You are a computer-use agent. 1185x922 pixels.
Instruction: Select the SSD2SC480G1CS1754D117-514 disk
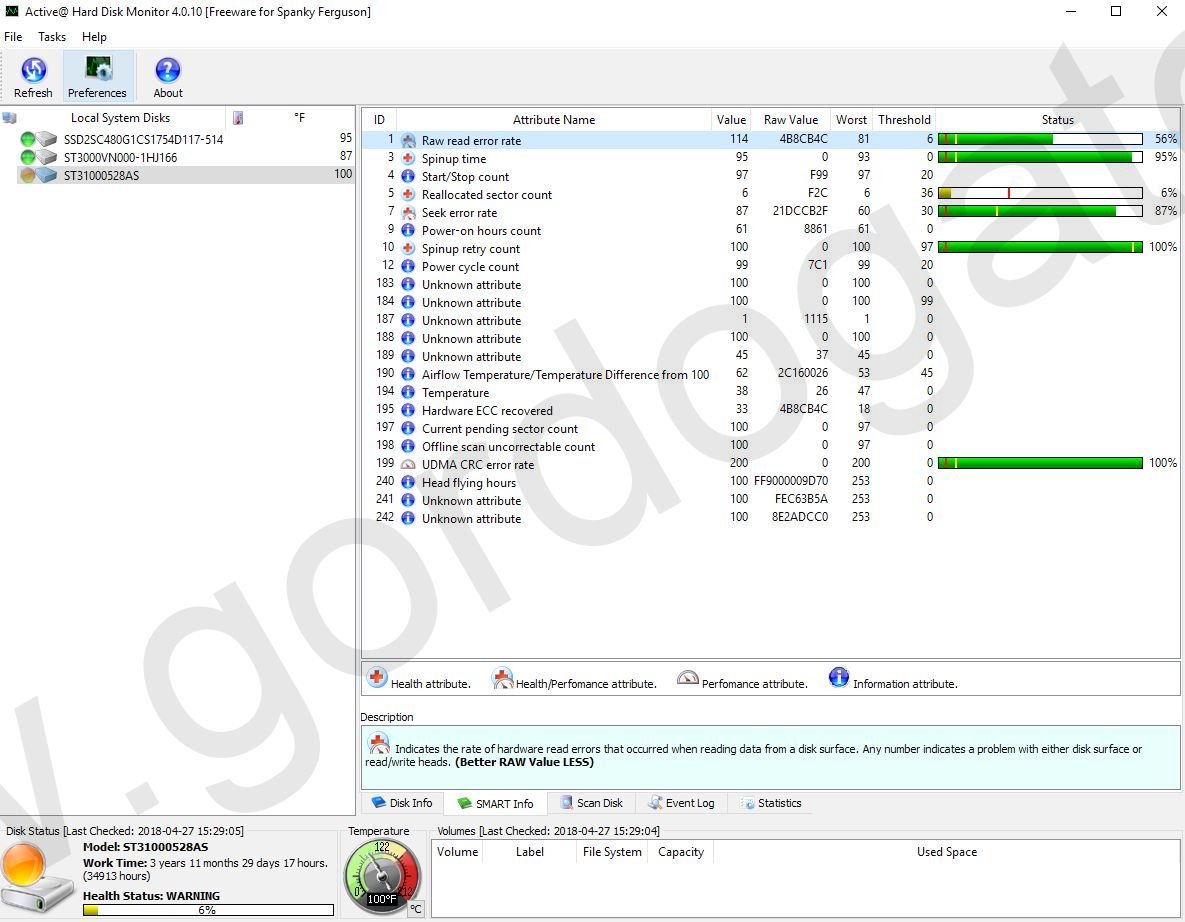[143, 140]
